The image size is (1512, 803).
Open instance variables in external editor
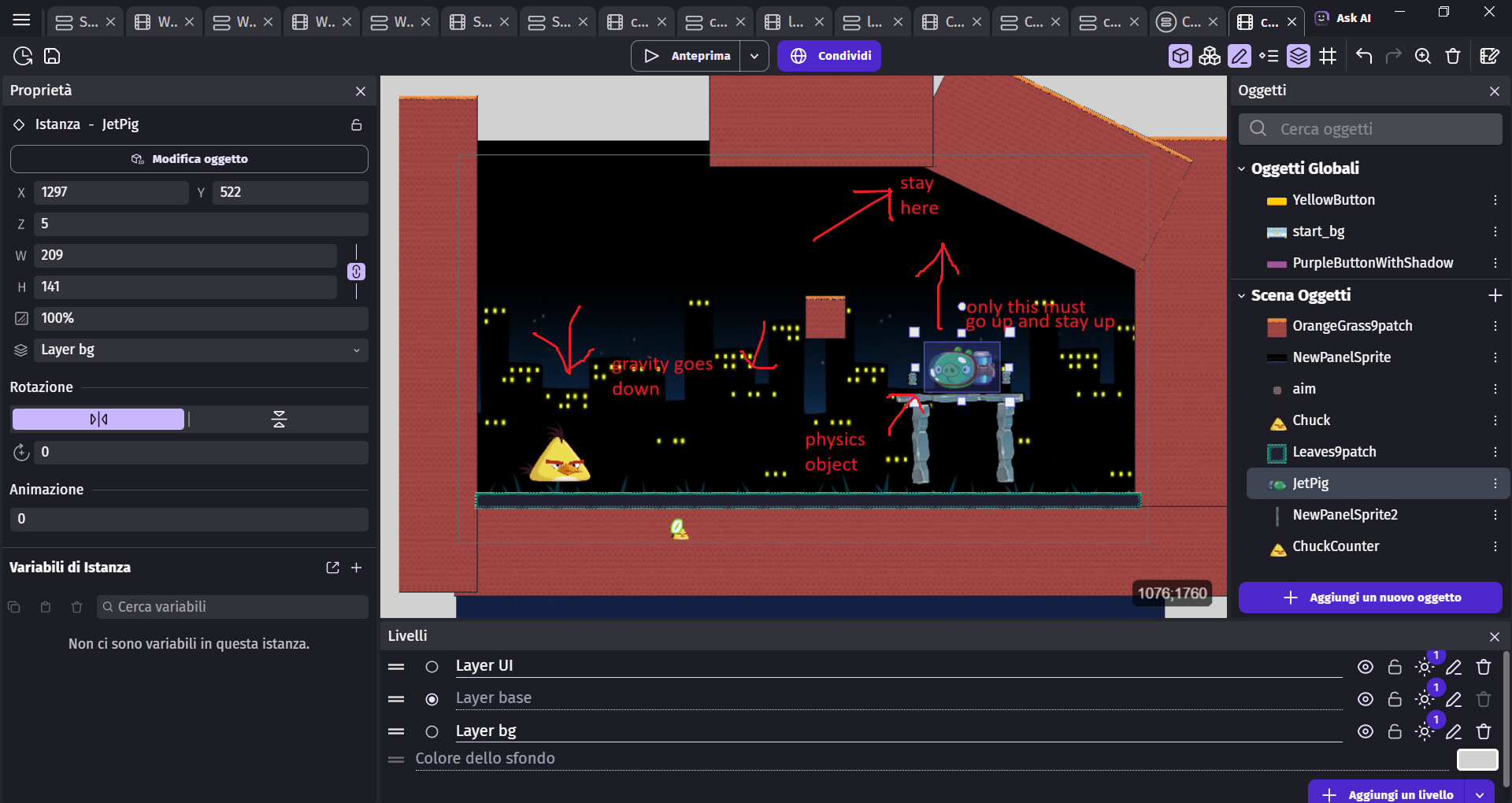coord(332,568)
